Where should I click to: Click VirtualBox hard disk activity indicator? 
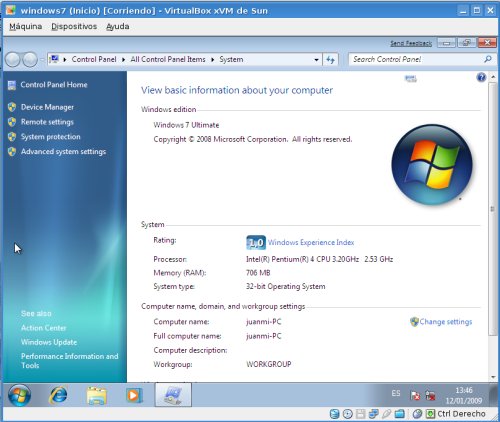pyautogui.click(x=334, y=414)
